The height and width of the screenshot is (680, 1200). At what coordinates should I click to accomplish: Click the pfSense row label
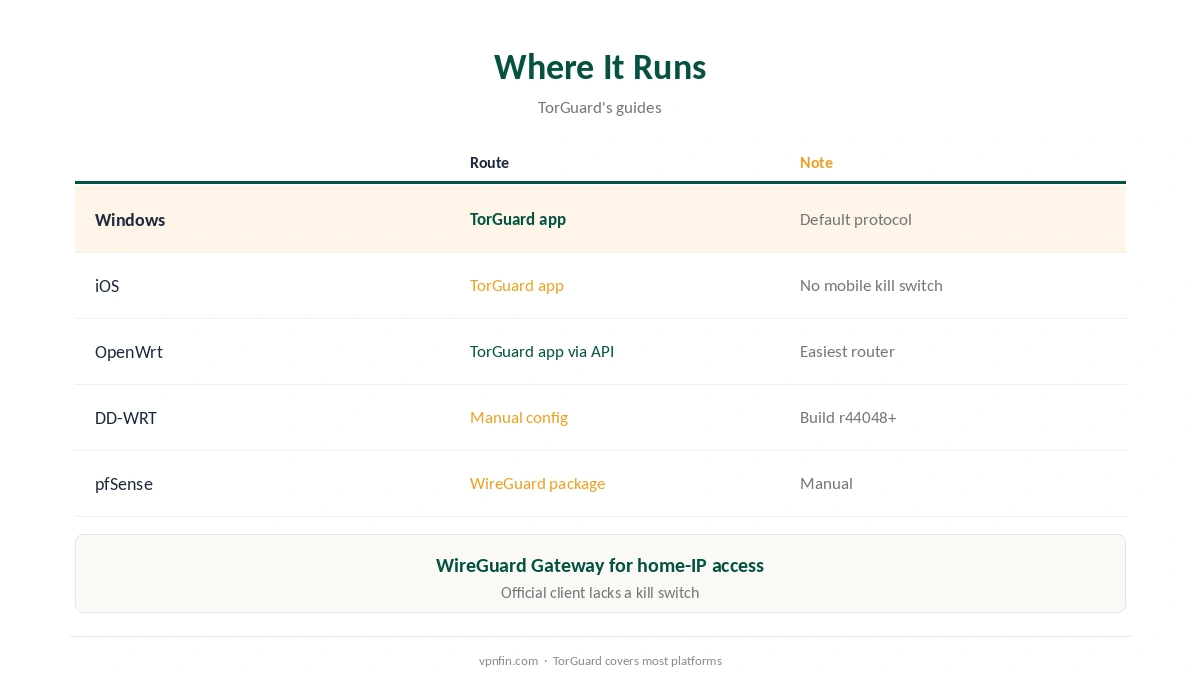[124, 483]
